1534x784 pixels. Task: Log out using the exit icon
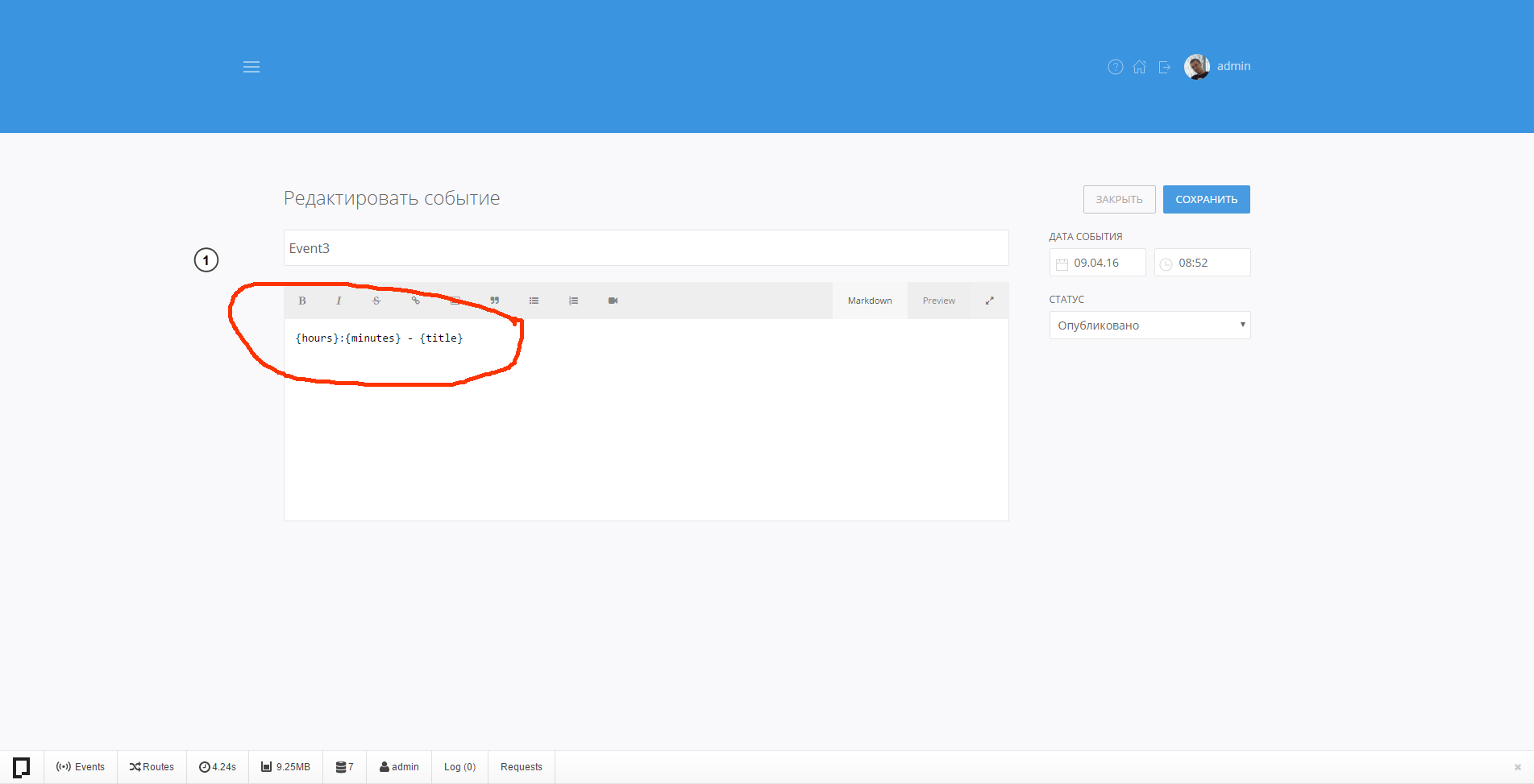pos(1164,67)
